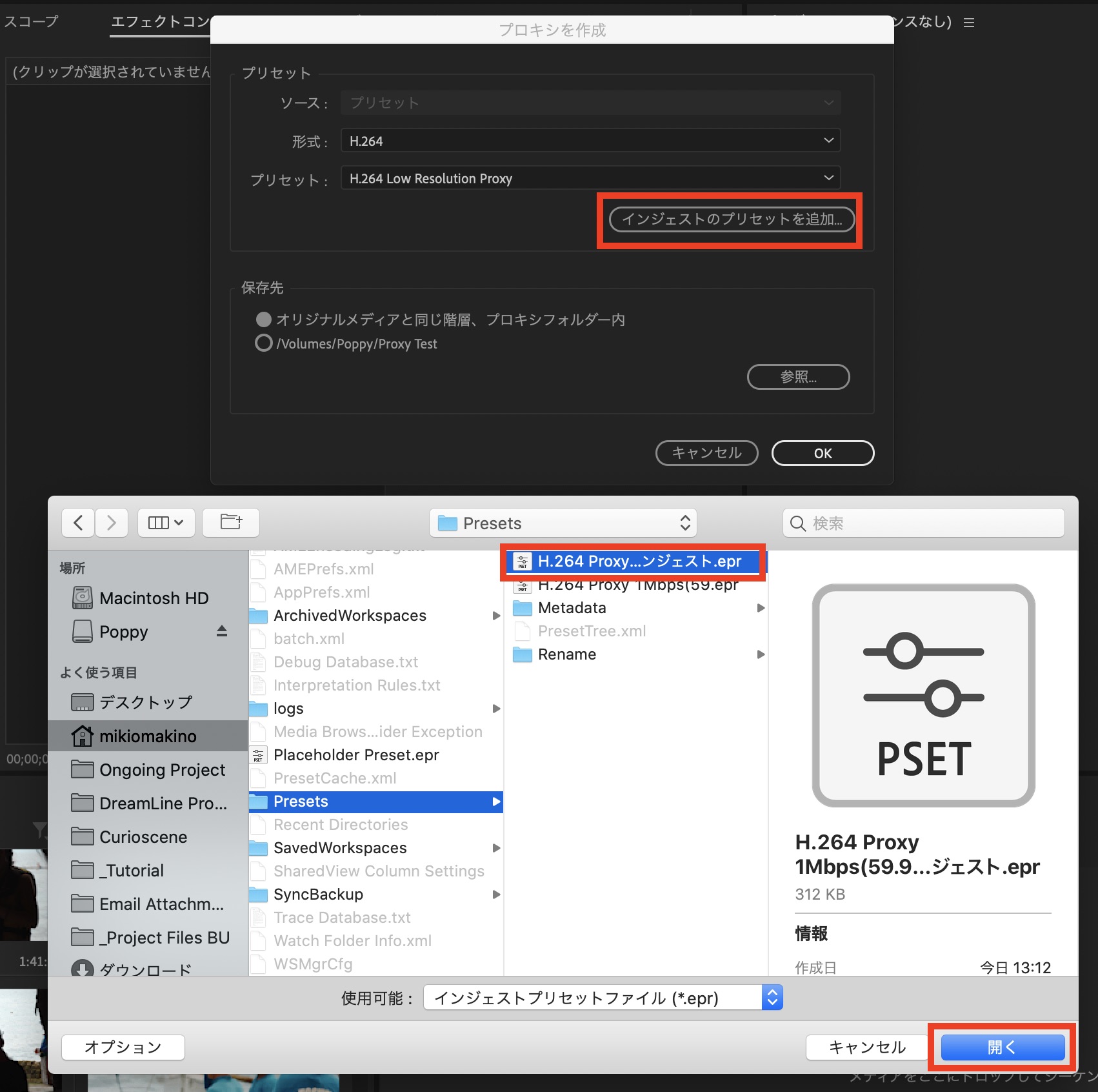Expand the Metadata folder arrow

pos(761,608)
